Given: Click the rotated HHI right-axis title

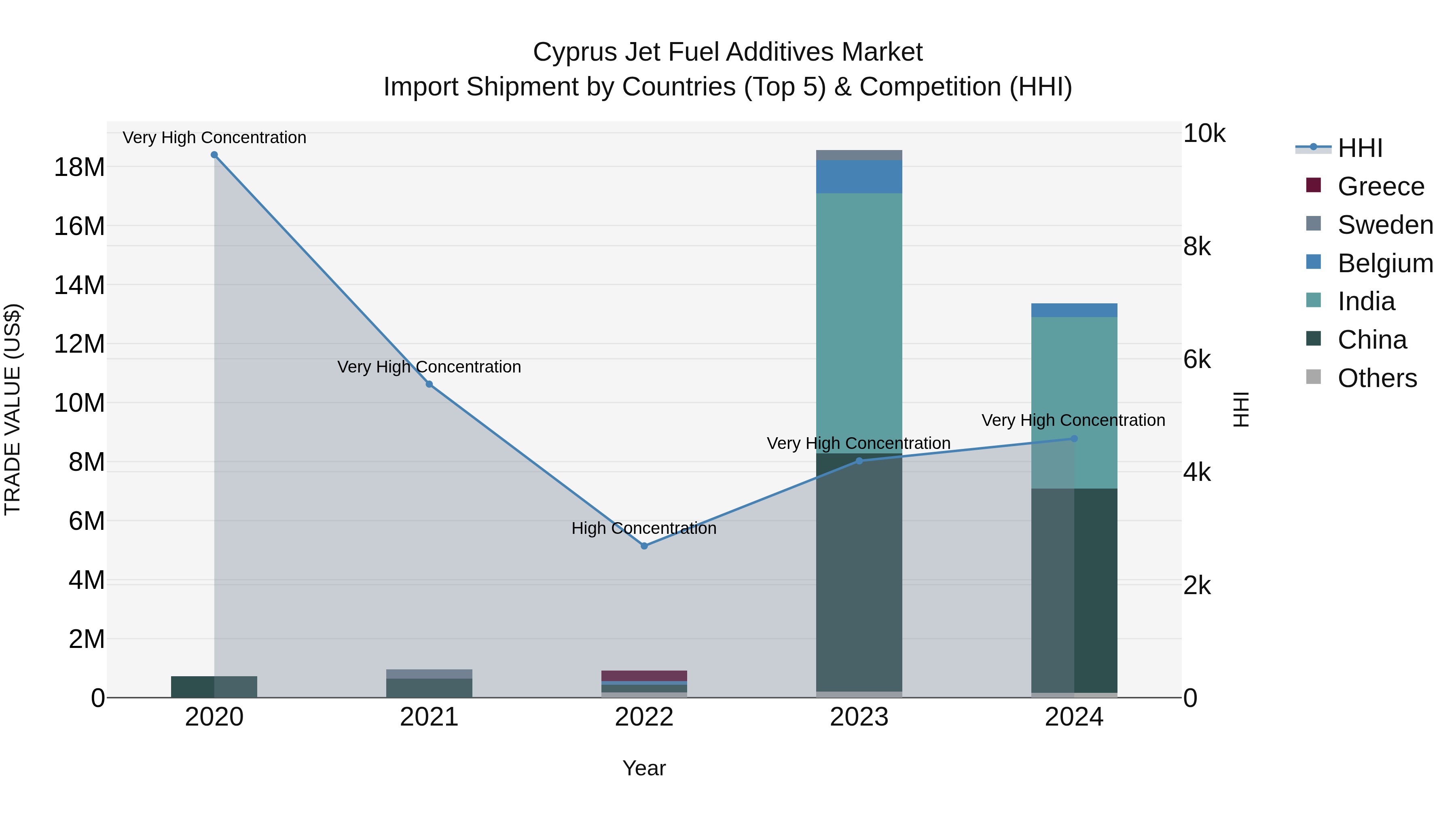Looking at the screenshot, I should point(1241,410).
